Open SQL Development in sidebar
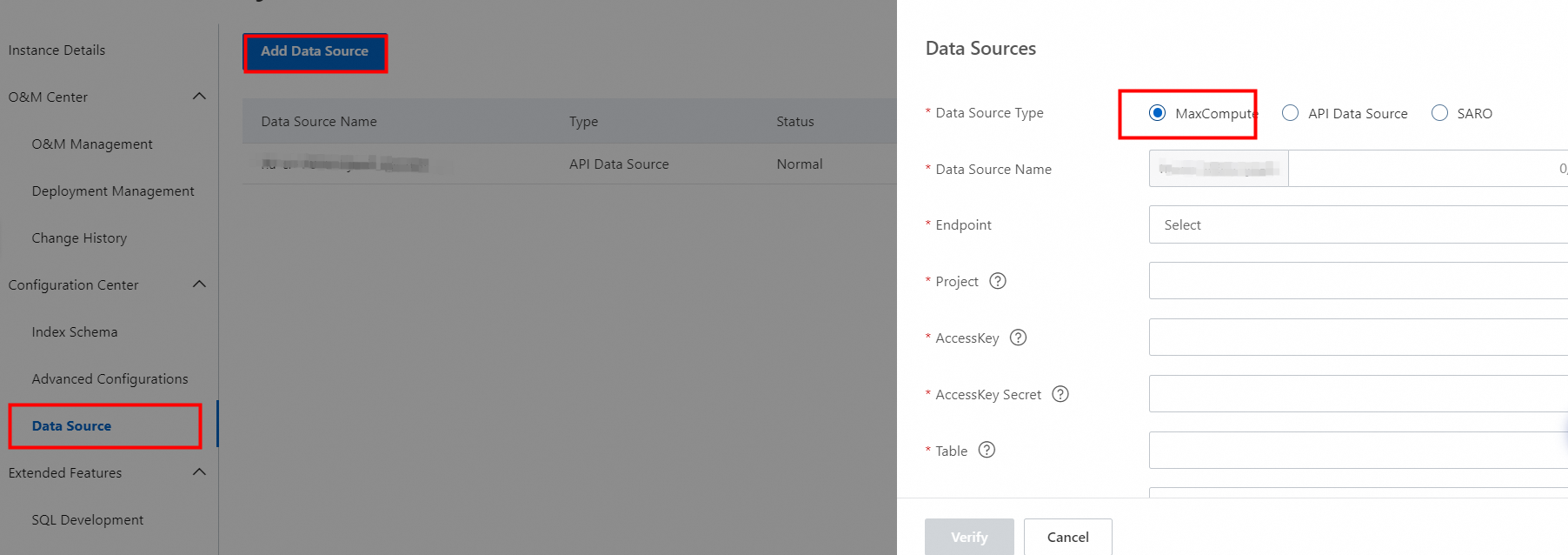 tap(88, 520)
